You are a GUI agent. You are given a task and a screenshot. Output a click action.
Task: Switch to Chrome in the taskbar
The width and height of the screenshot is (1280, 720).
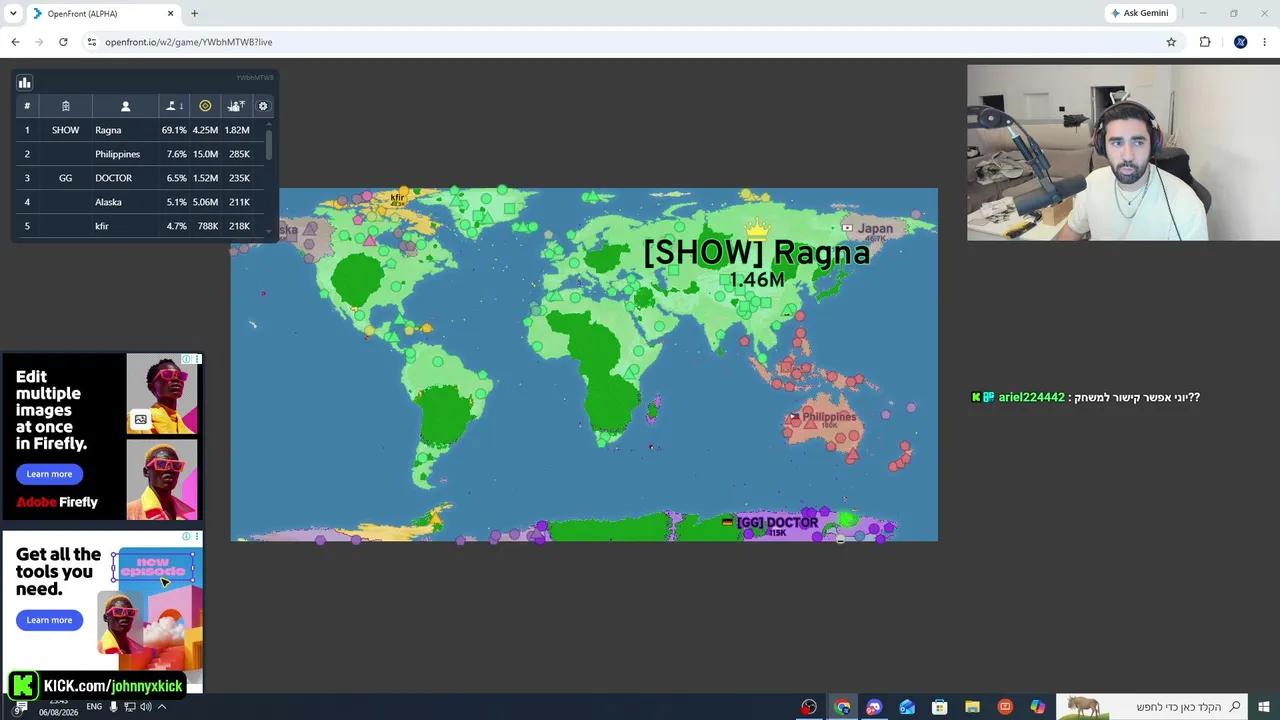coord(842,707)
